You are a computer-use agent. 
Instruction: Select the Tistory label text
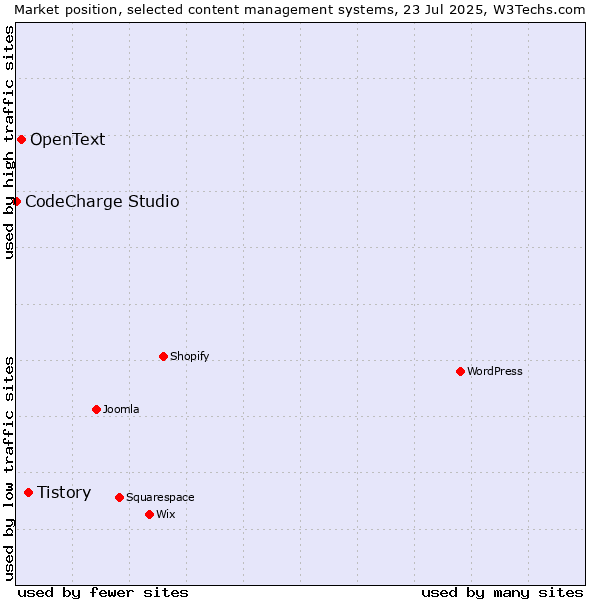[x=64, y=492]
